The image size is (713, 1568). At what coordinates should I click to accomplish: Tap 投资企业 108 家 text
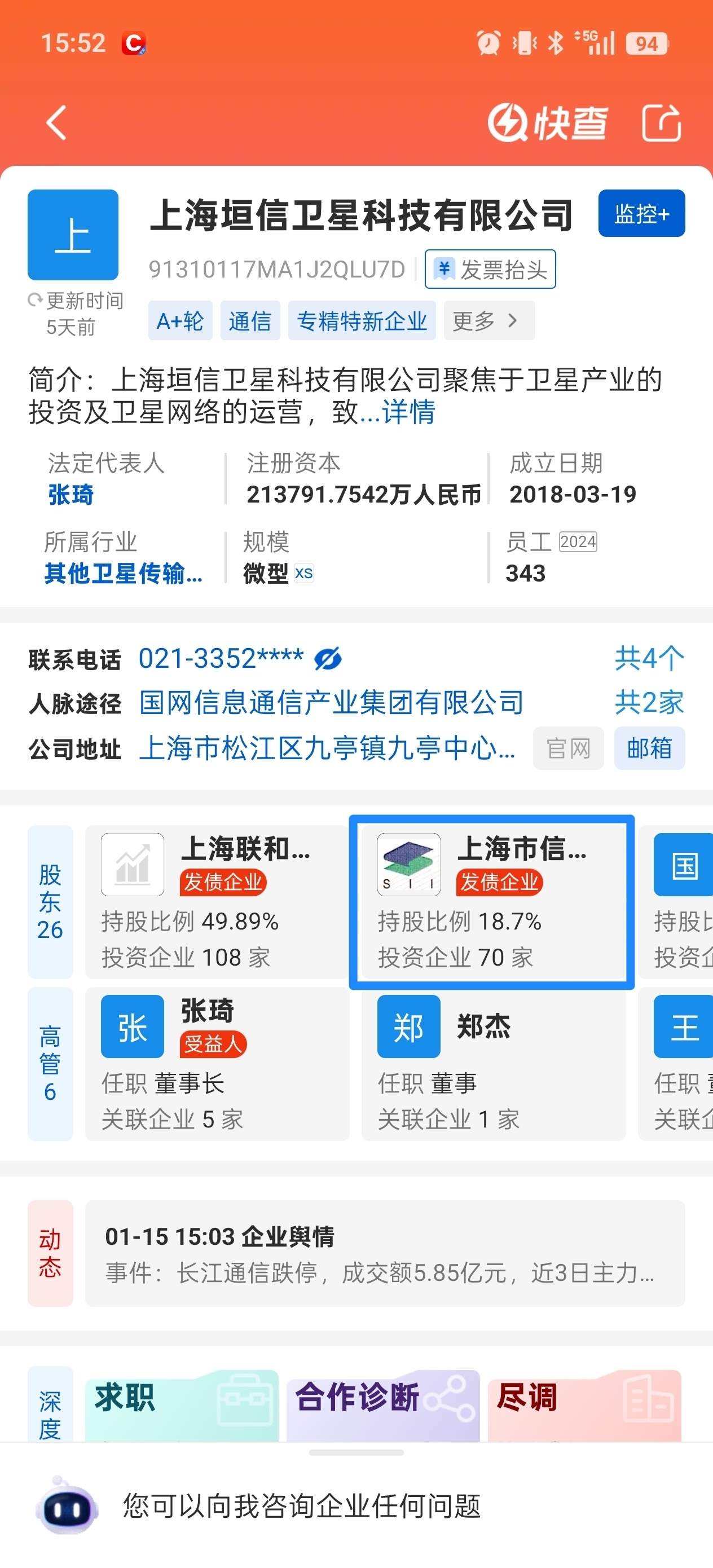tap(186, 958)
